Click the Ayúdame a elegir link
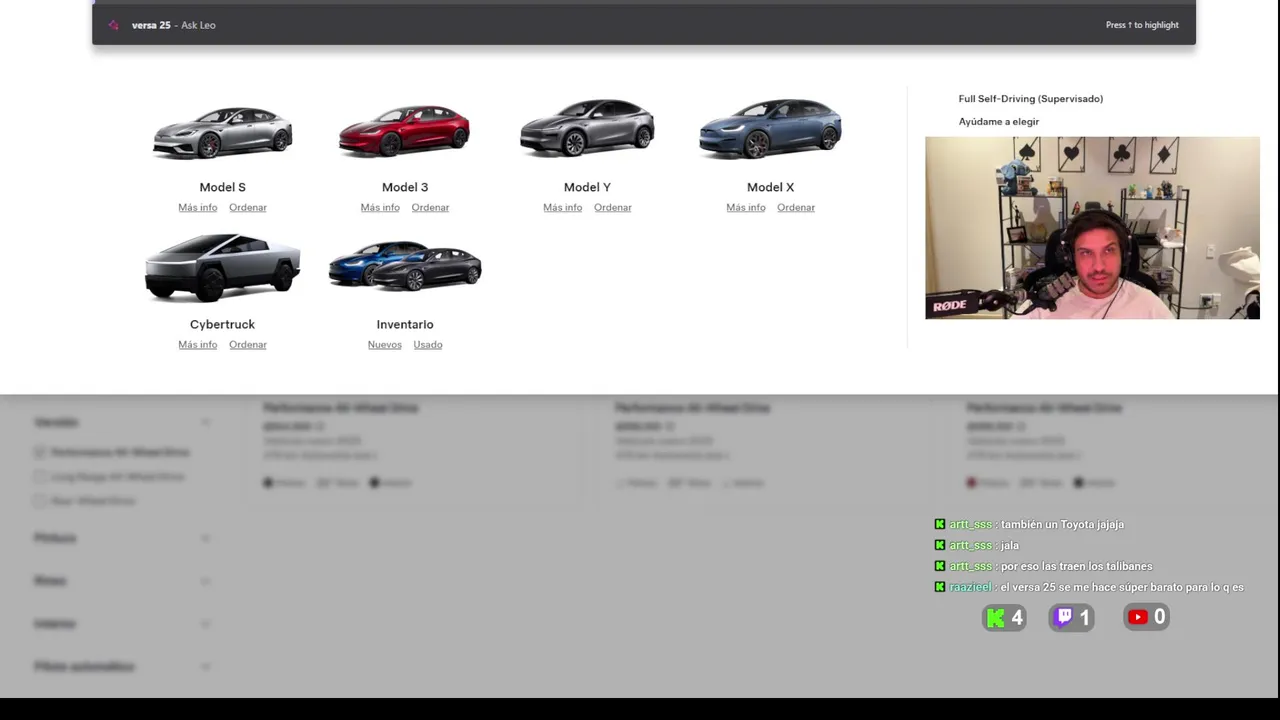This screenshot has width=1280, height=720. tap(998, 122)
